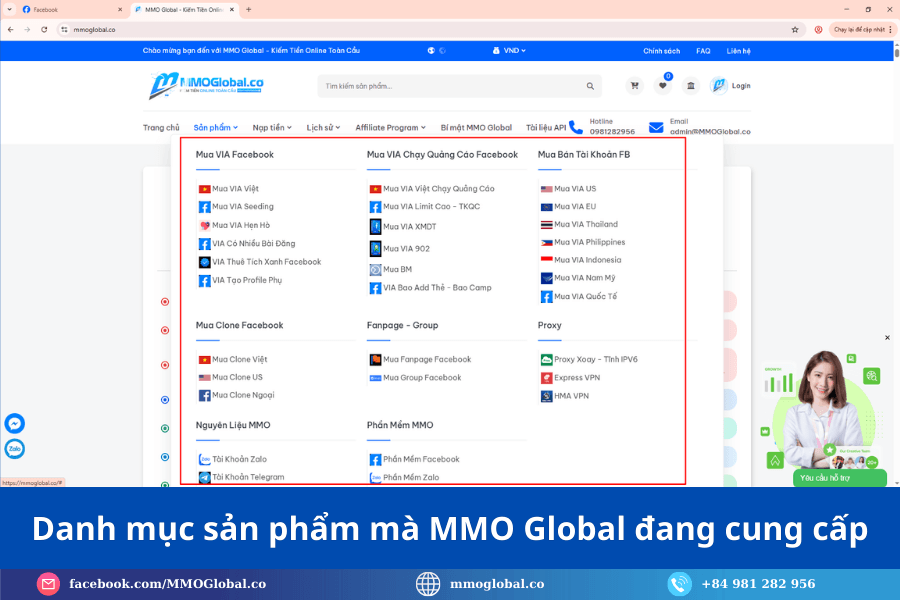The width and height of the screenshot is (900, 600).
Task: Open the shopping cart icon
Action: [634, 86]
